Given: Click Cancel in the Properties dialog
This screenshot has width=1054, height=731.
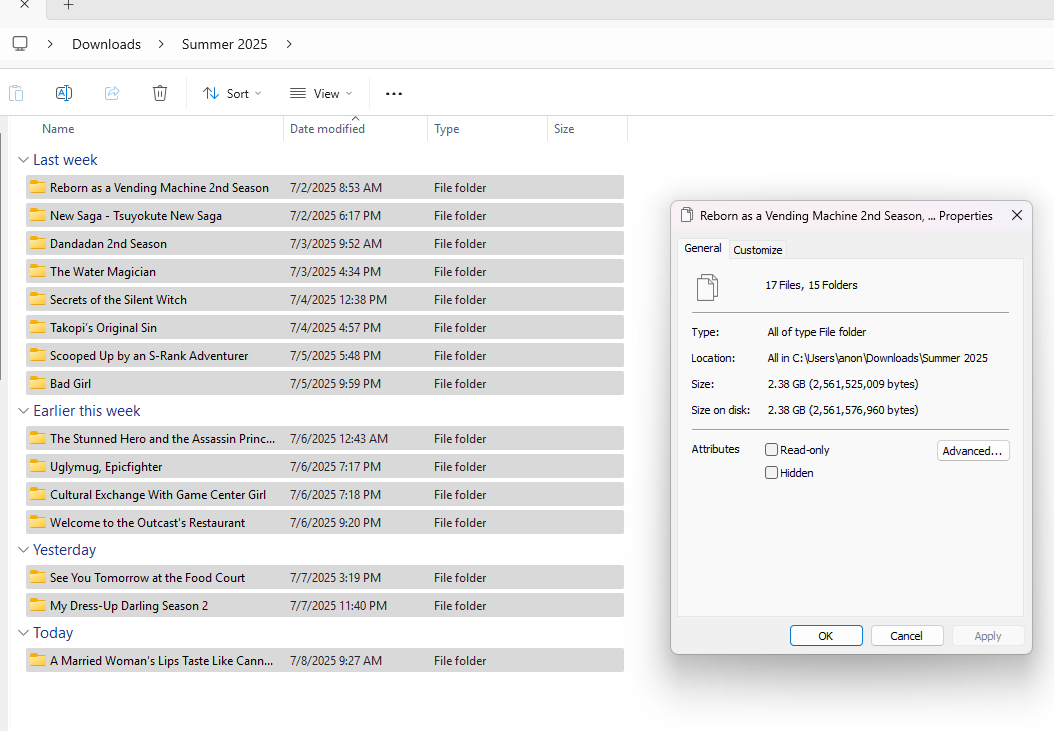Looking at the screenshot, I should click(x=907, y=636).
